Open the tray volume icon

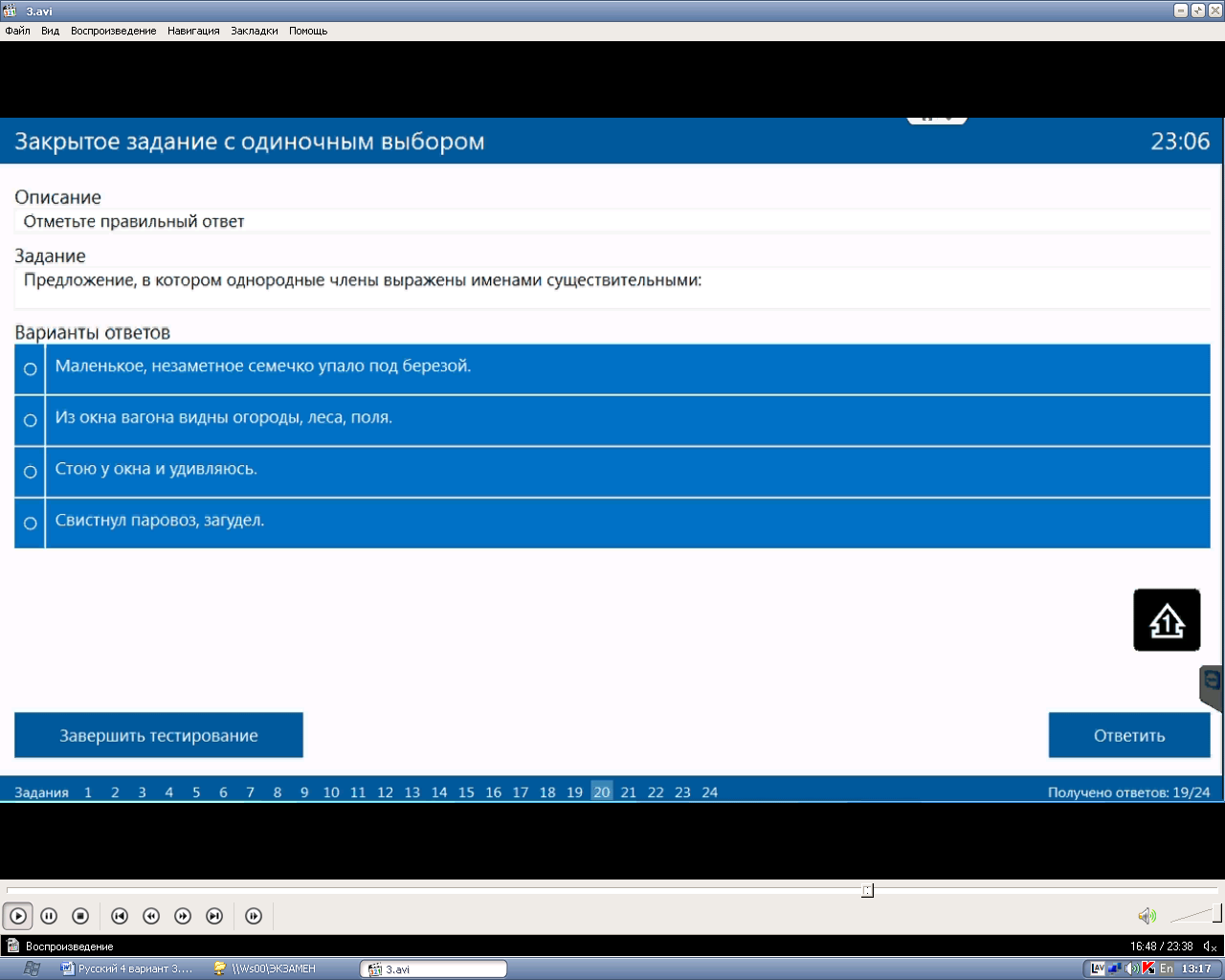(x=1131, y=969)
